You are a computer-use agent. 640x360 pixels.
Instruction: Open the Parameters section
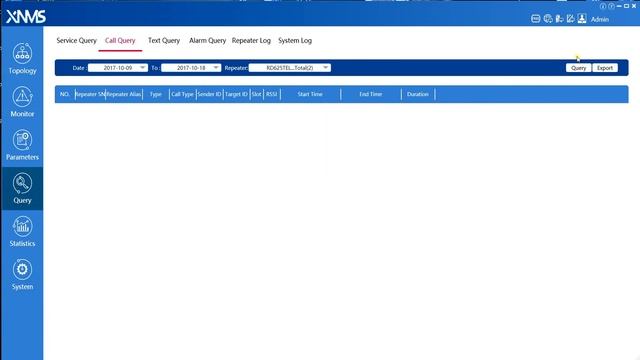(x=22, y=145)
